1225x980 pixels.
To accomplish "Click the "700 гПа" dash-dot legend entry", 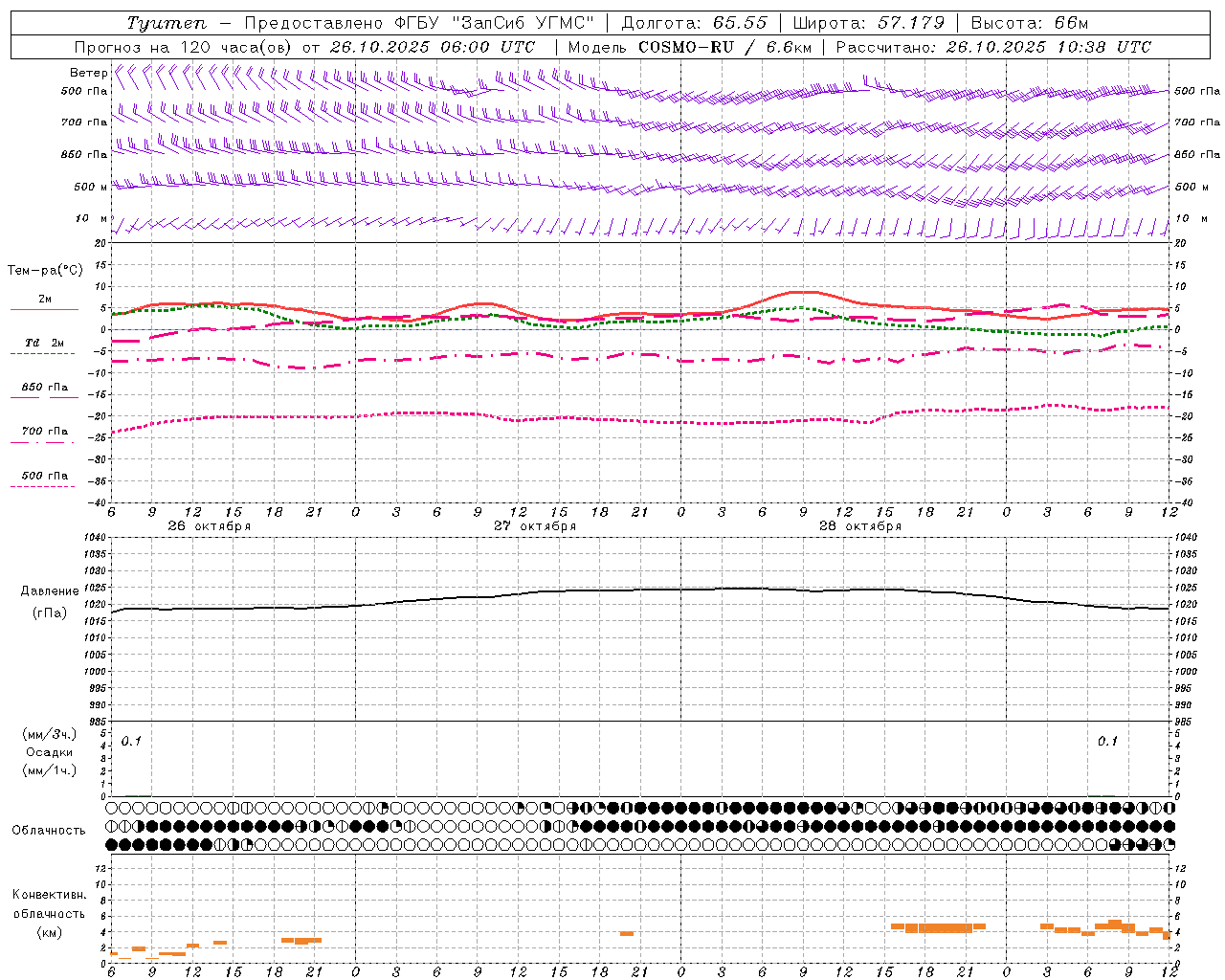I will 44,432.
